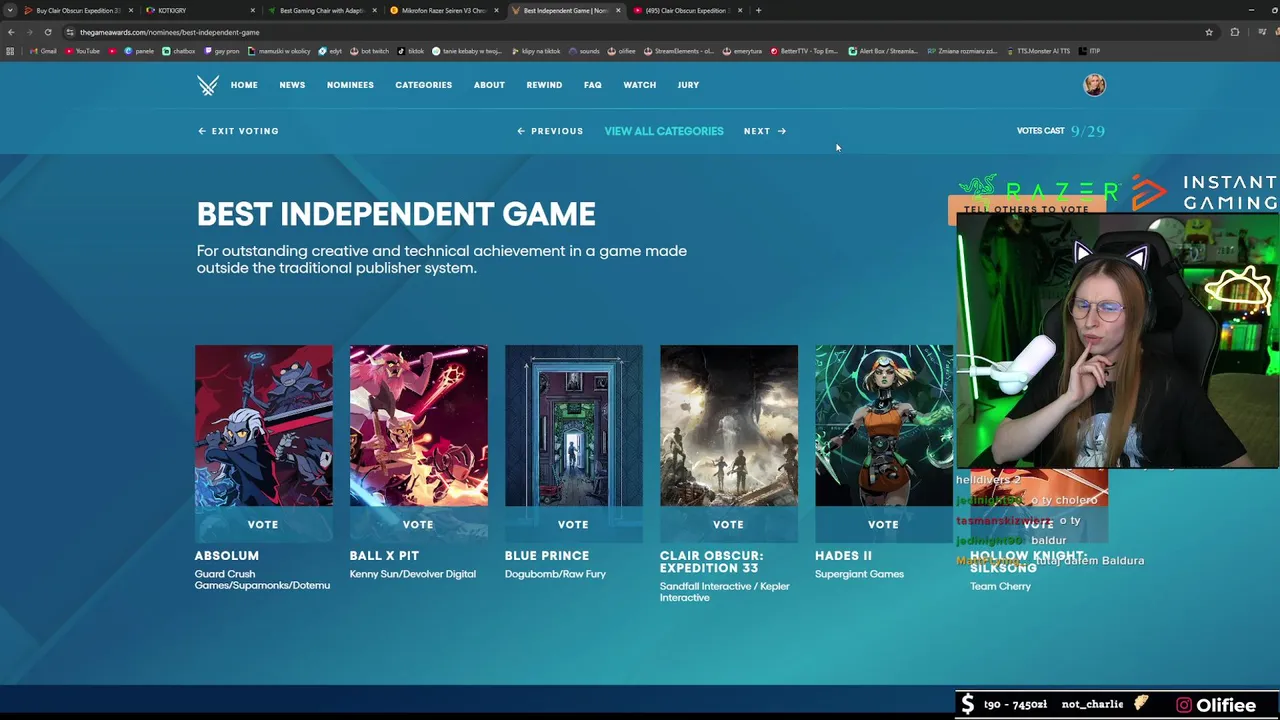Viewport: 1280px width, 720px height.
Task: Open the panele bookmark
Action: [x=139, y=51]
